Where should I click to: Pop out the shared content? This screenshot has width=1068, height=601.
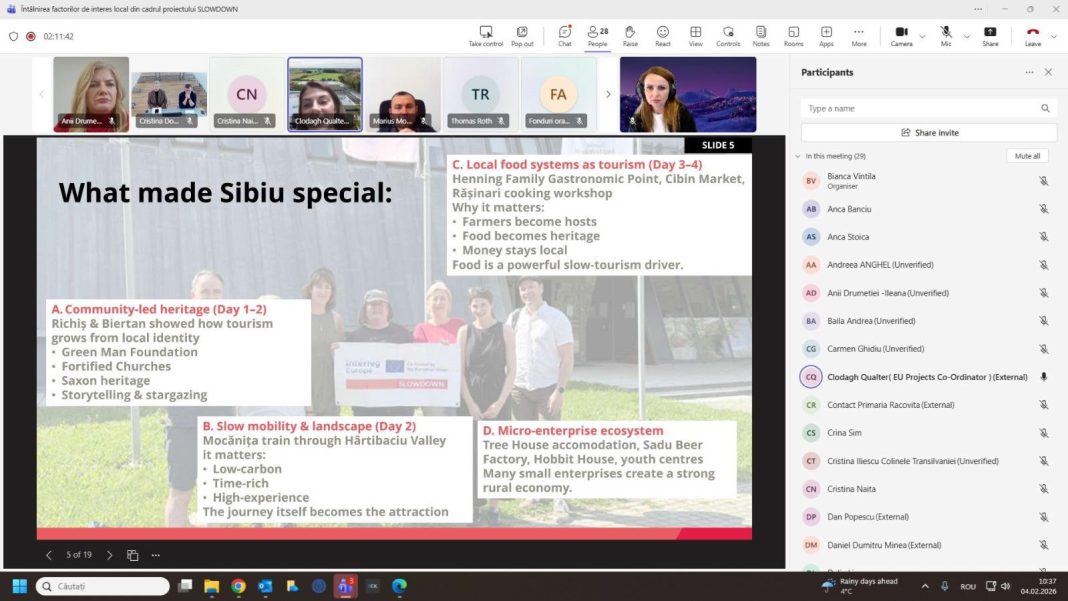tap(522, 36)
